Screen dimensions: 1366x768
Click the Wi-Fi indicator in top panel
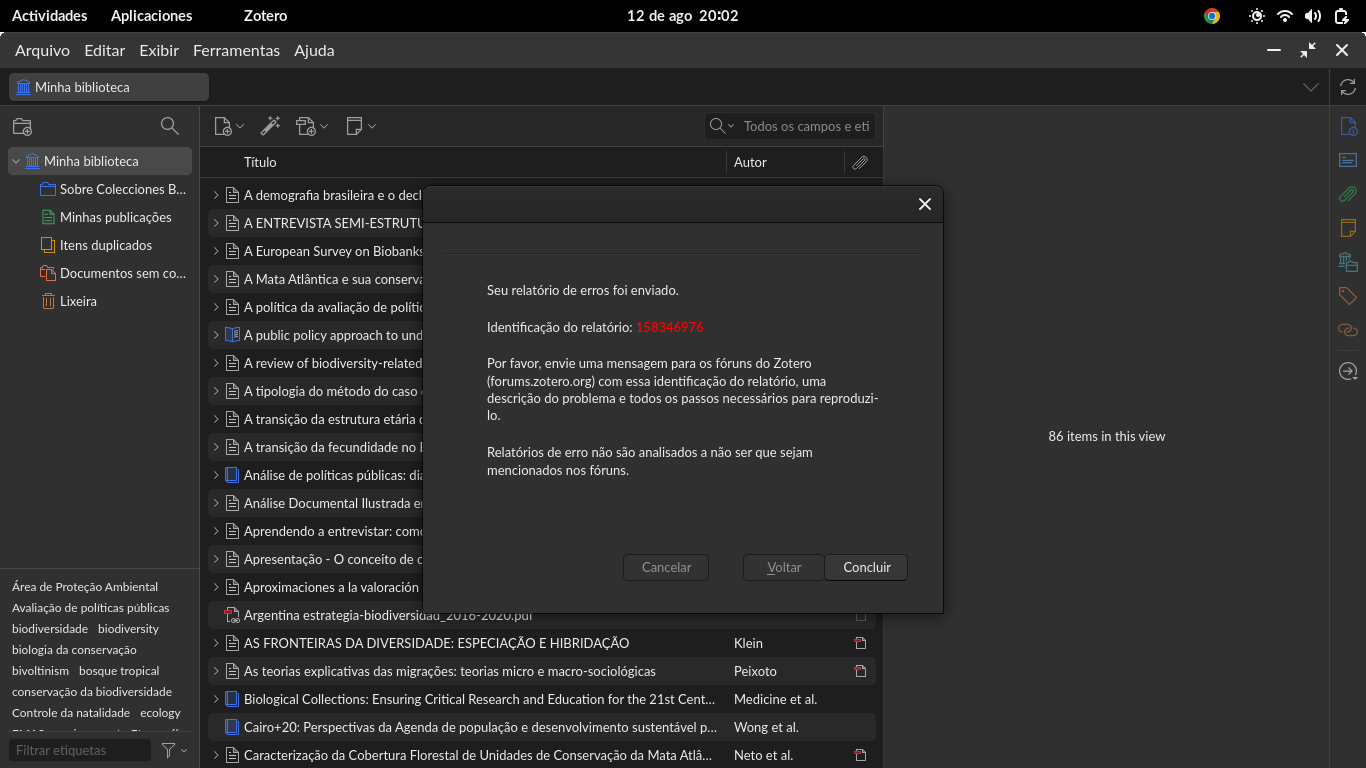(1285, 16)
